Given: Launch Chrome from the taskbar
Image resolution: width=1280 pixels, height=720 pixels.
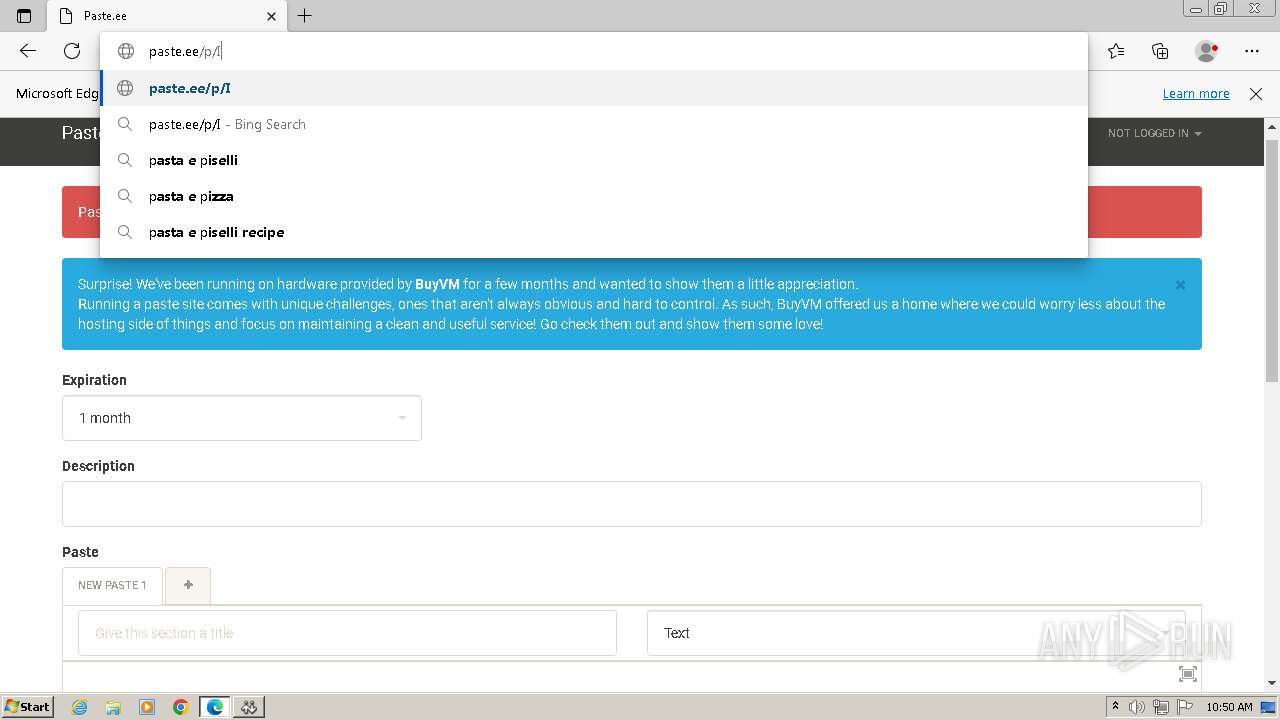Looking at the screenshot, I should pos(181,707).
